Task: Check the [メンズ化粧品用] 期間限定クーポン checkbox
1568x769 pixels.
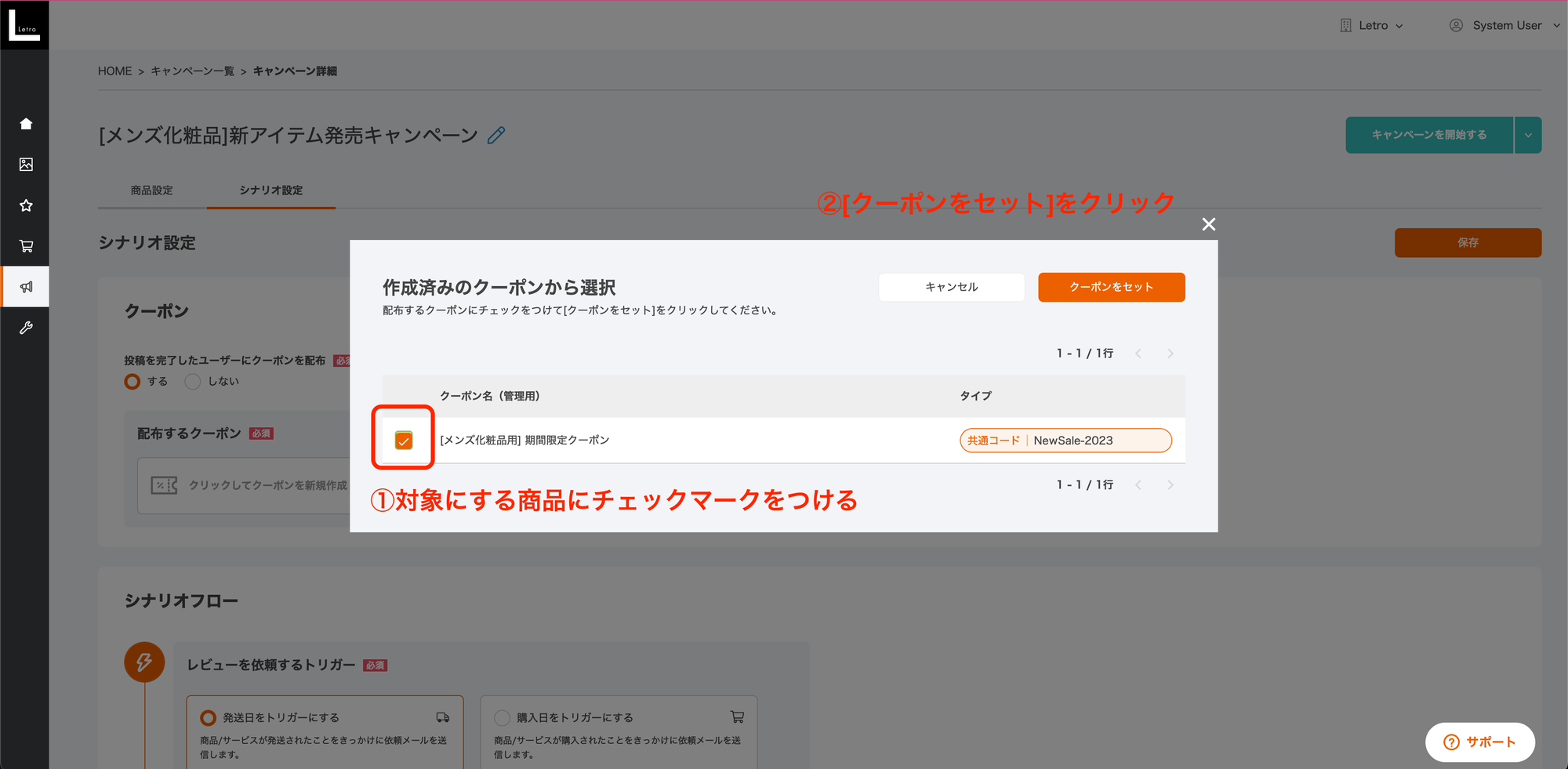Action: click(x=403, y=440)
